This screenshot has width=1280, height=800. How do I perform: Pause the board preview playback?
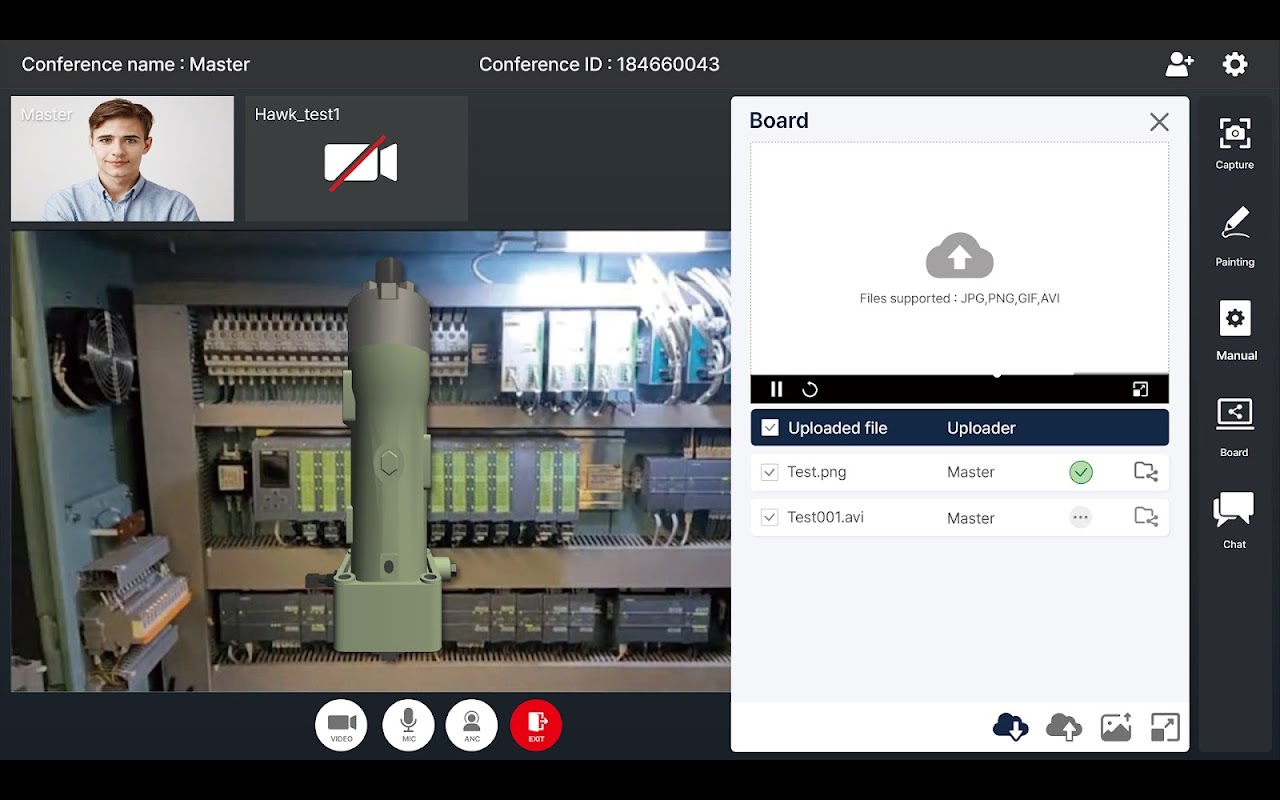(776, 389)
